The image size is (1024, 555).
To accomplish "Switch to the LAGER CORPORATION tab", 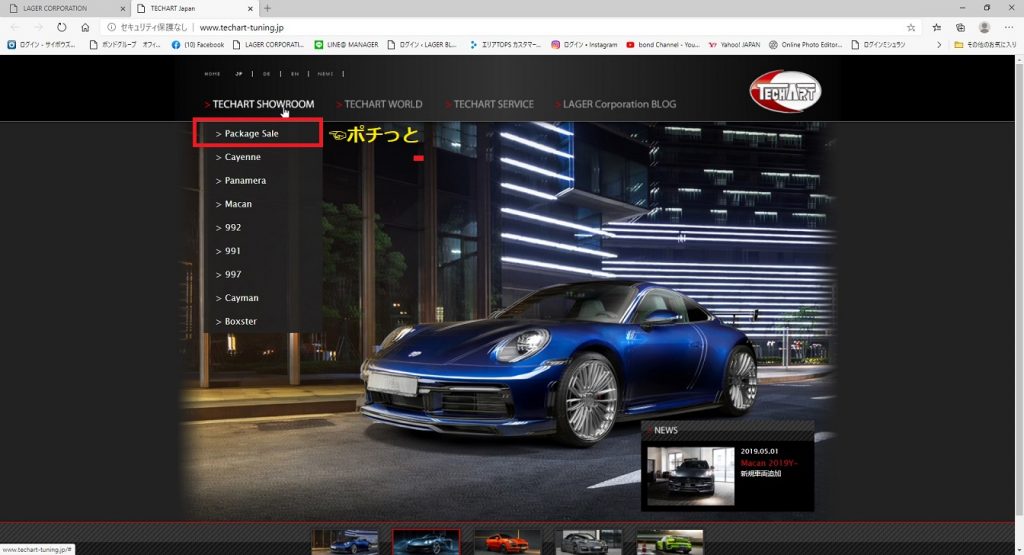I will tap(60, 8).
